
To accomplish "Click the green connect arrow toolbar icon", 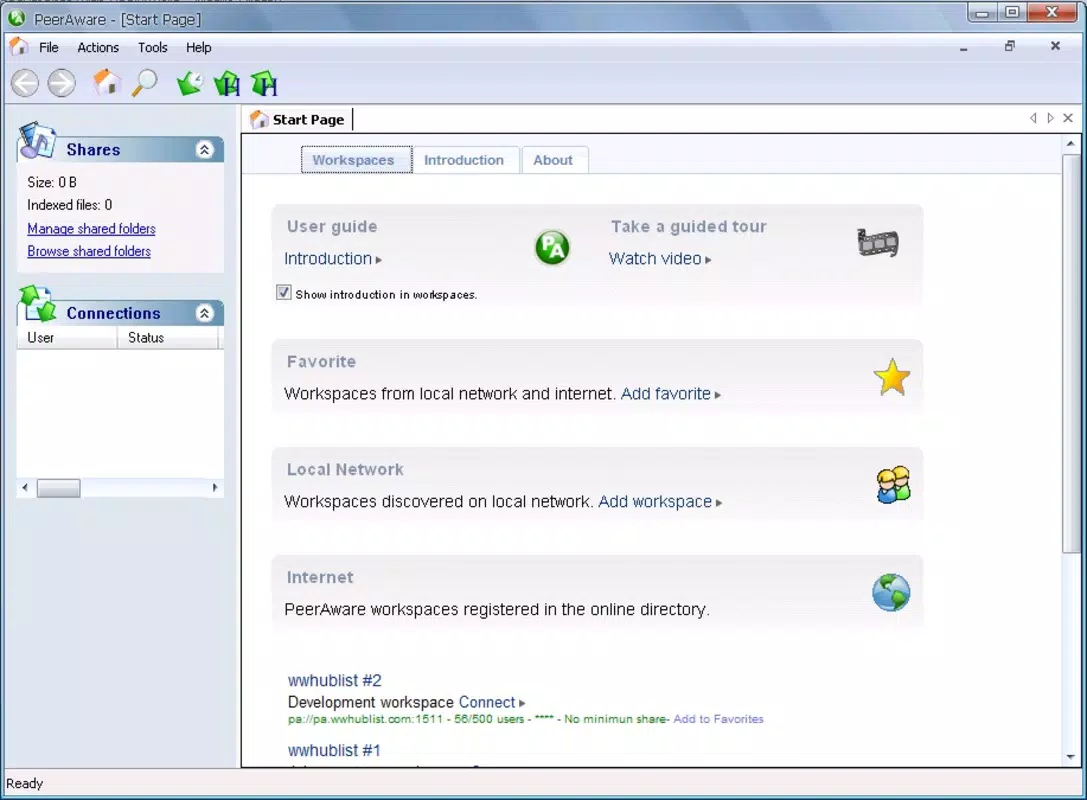I will pos(189,84).
